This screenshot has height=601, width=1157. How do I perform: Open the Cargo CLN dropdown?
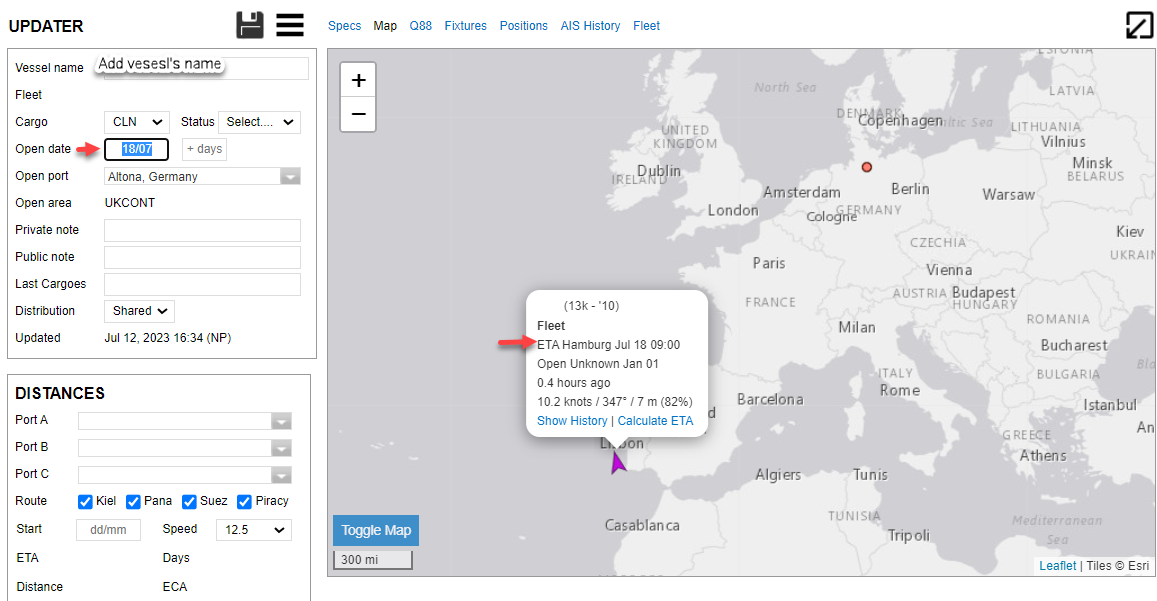point(137,122)
